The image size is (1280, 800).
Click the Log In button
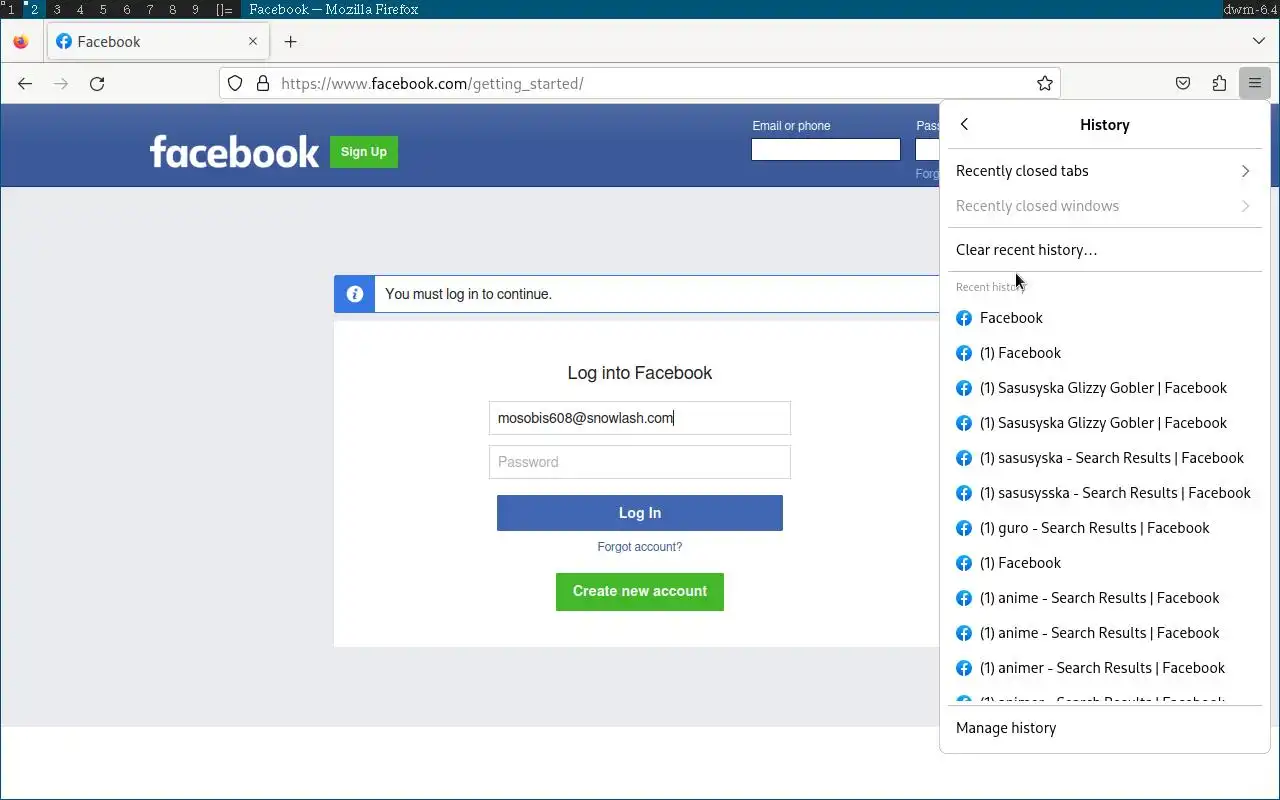tap(640, 513)
